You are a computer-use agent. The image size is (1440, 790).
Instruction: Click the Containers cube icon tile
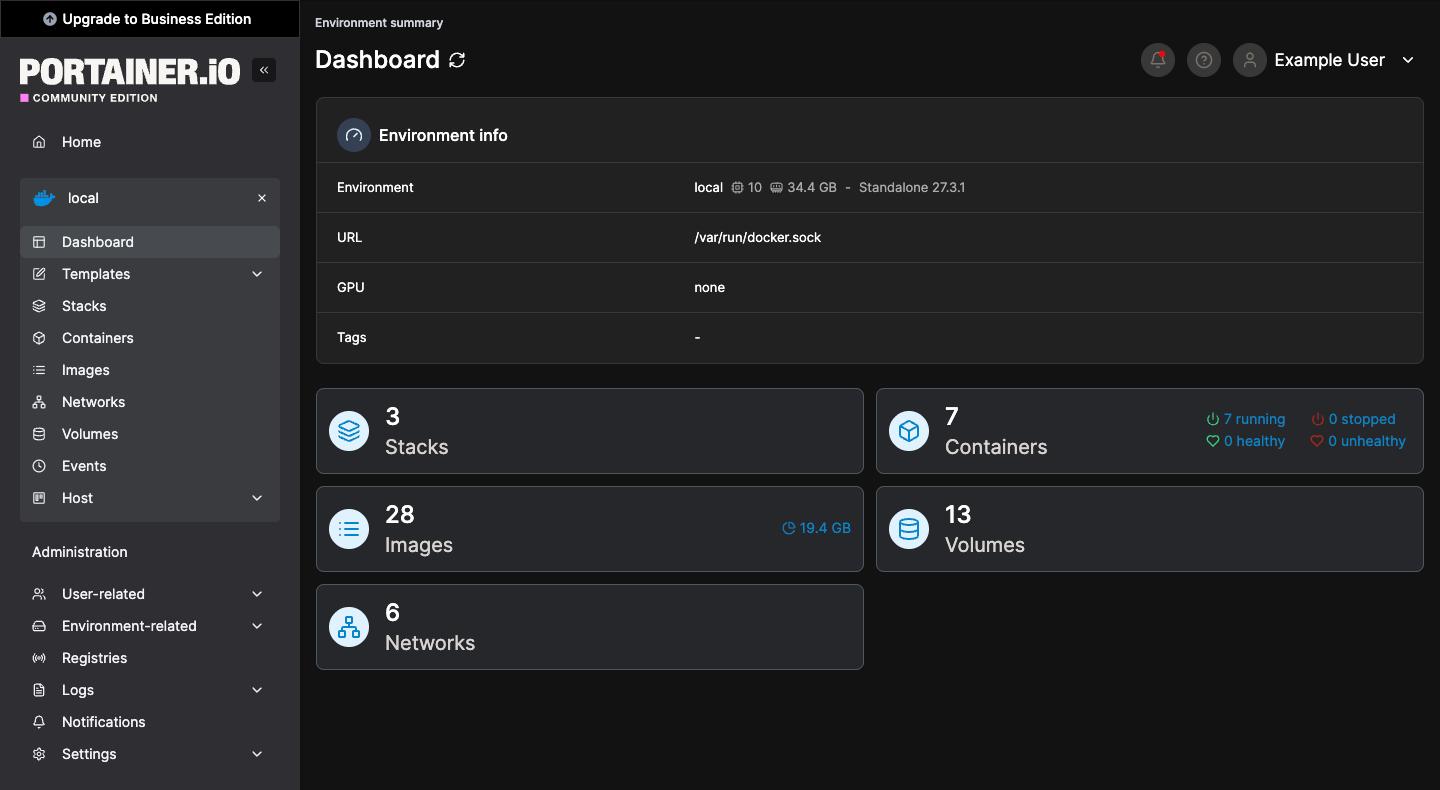point(909,431)
